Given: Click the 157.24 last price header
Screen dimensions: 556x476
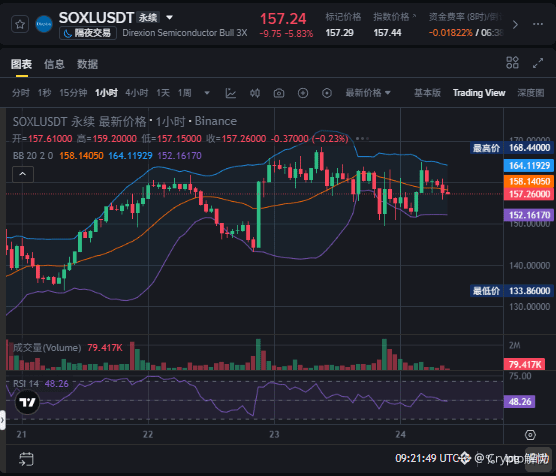Looking at the screenshot, I should [283, 19].
